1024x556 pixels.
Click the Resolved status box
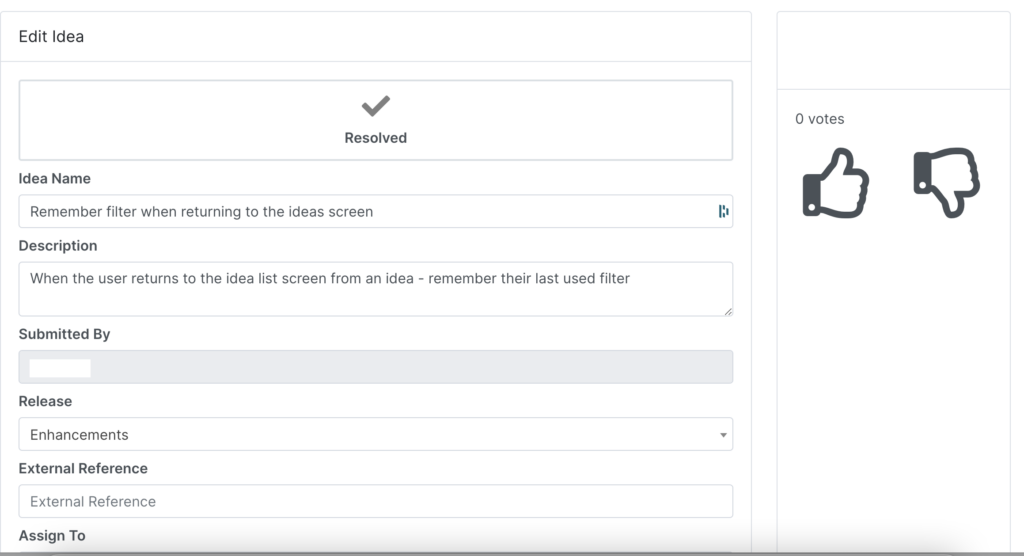tap(376, 120)
